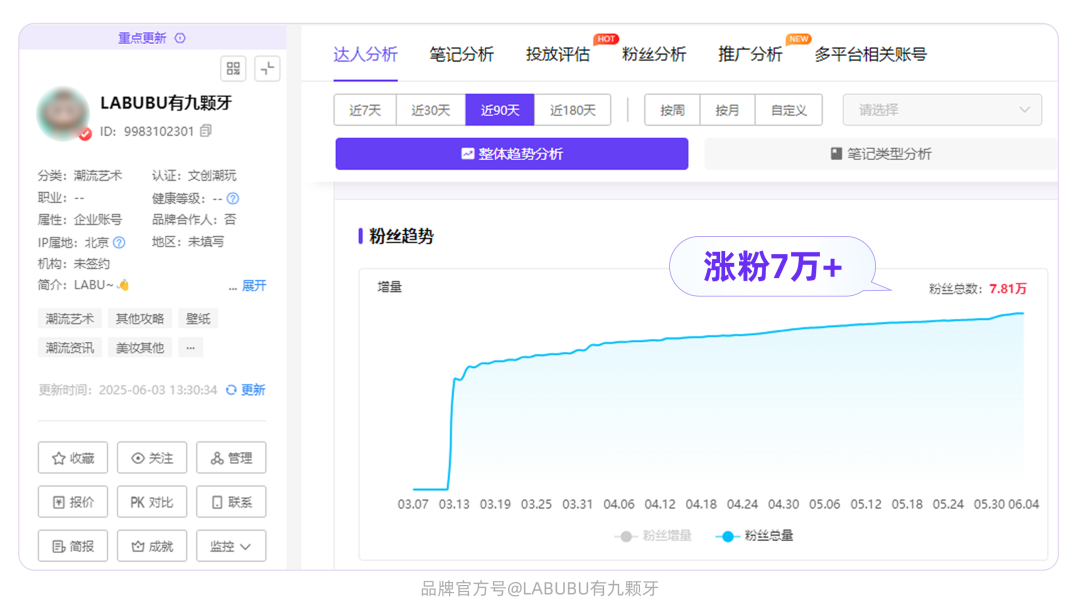The height and width of the screenshot is (612, 1080).
Task: Select the 近30天 time range
Action: pos(431,110)
